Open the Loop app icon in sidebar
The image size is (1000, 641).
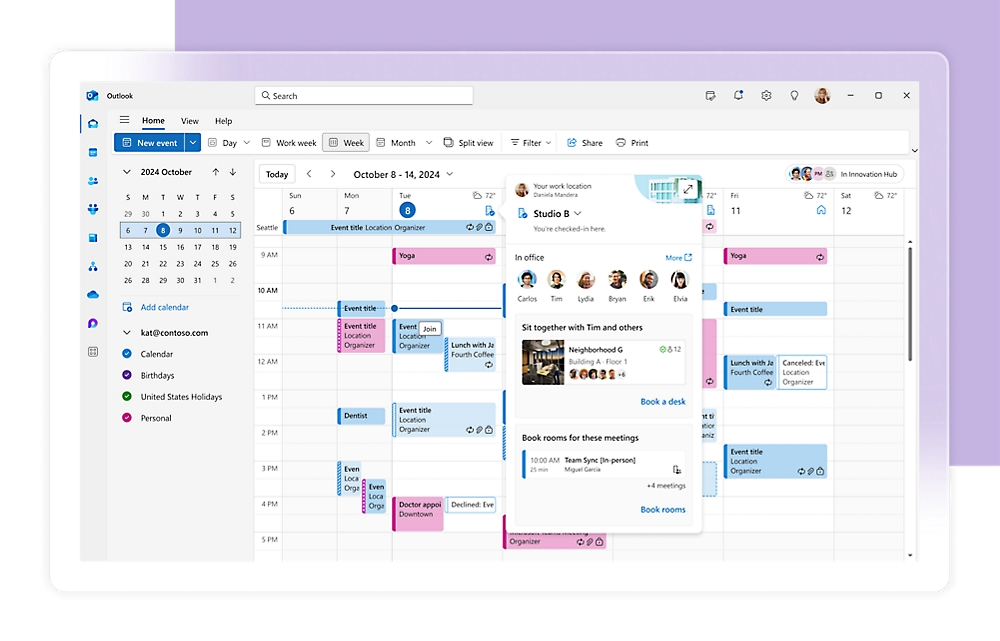pyautogui.click(x=93, y=323)
